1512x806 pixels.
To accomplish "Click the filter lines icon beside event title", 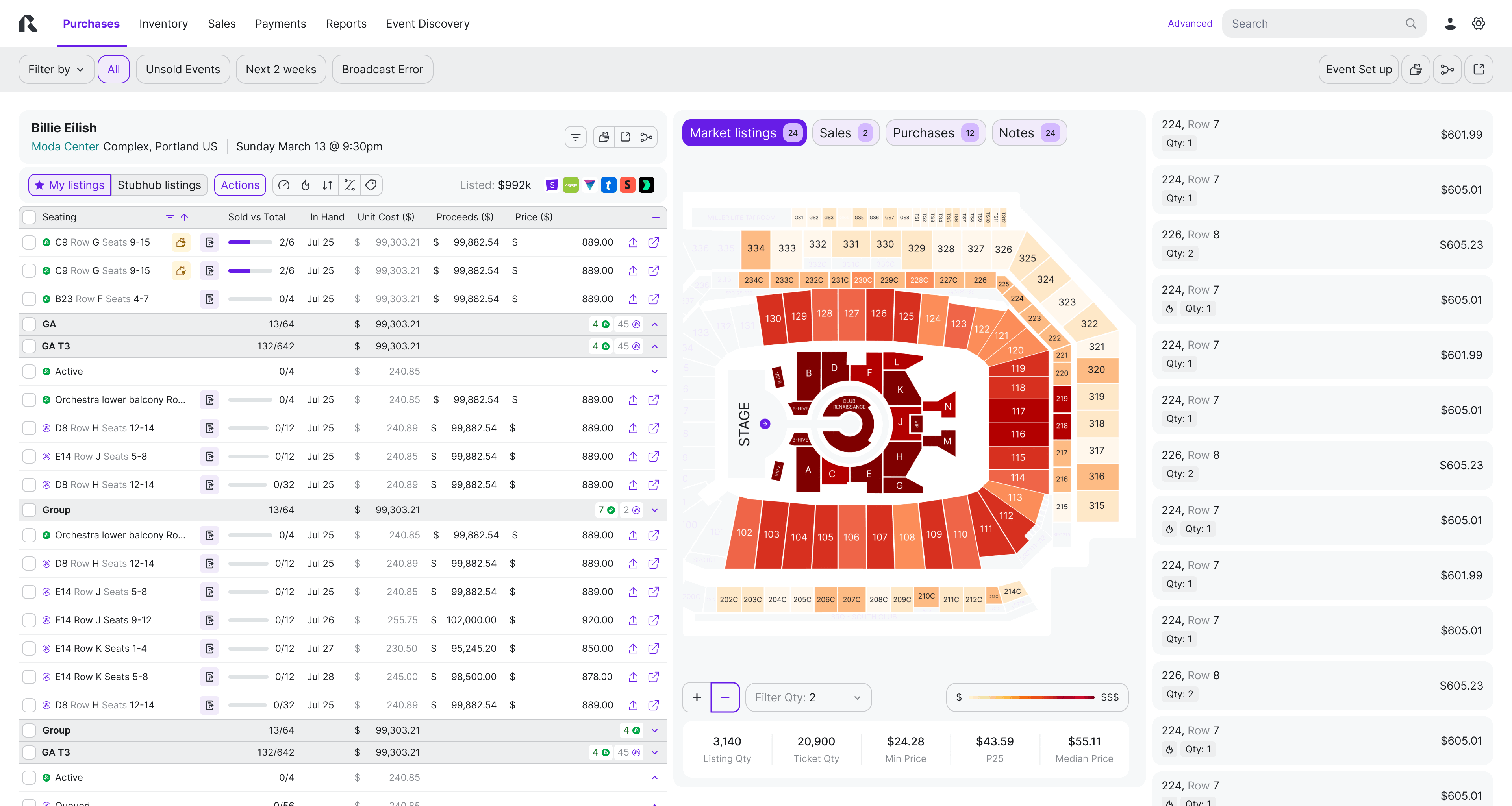I will pos(575,137).
